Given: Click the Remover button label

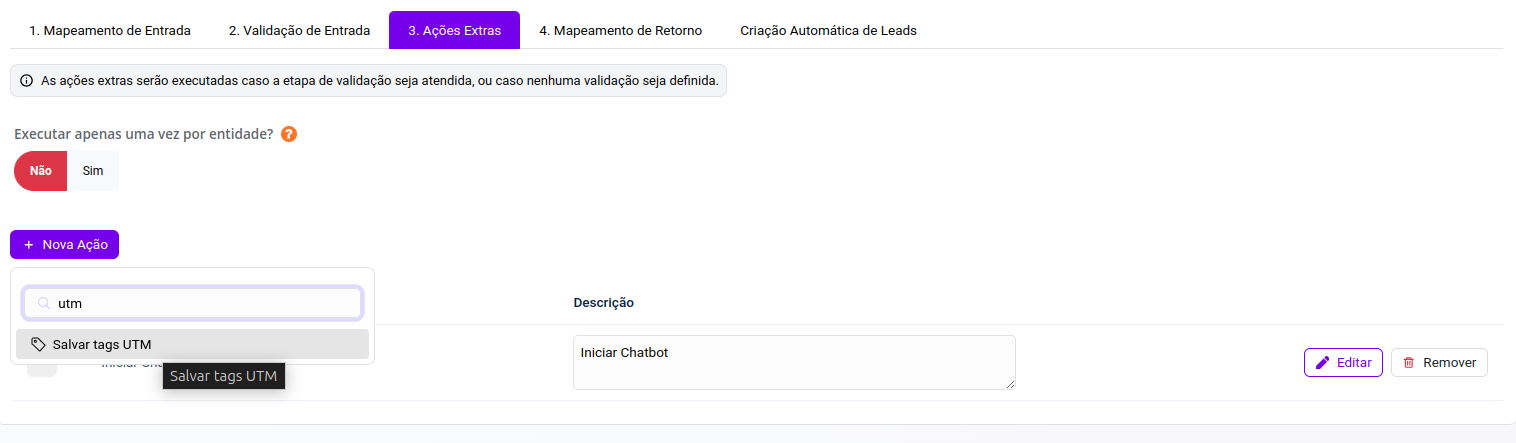Looking at the screenshot, I should point(1449,363).
